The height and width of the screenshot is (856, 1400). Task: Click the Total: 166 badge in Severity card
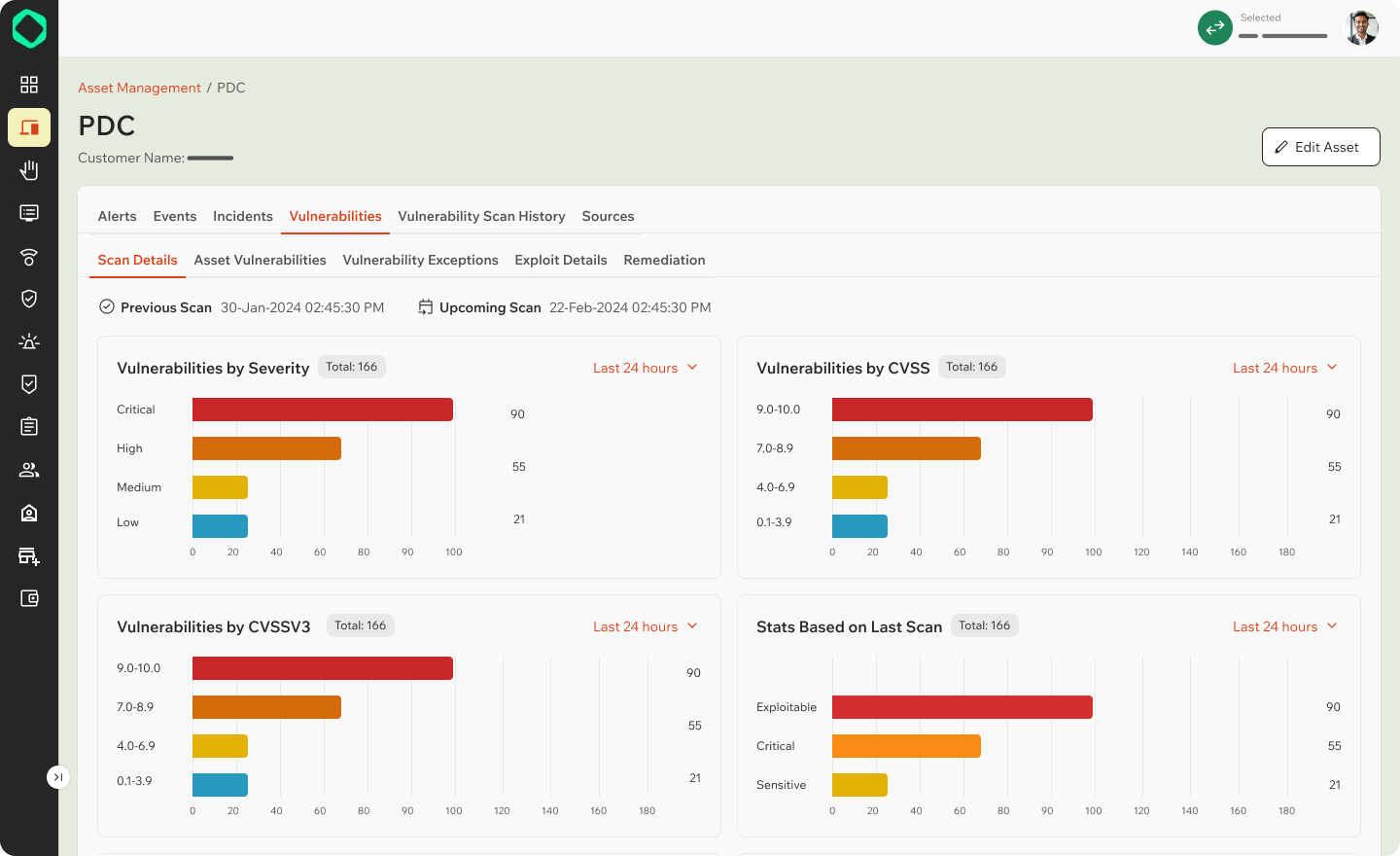tap(351, 367)
